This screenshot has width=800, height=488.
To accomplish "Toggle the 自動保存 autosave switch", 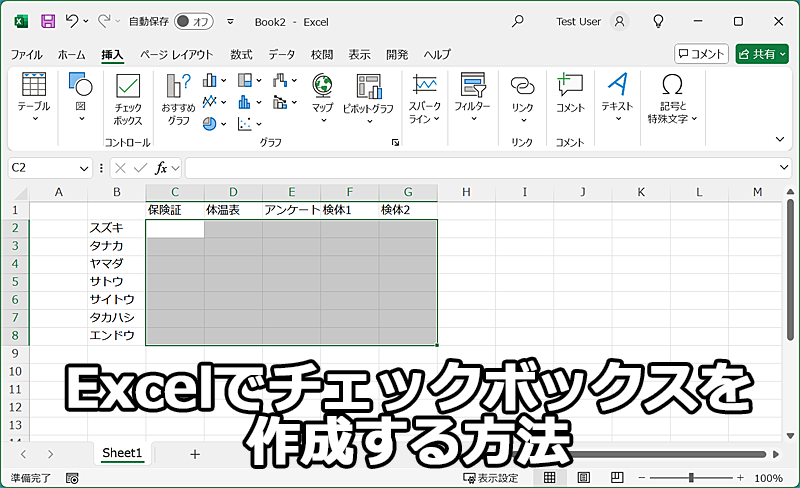I will point(193,20).
